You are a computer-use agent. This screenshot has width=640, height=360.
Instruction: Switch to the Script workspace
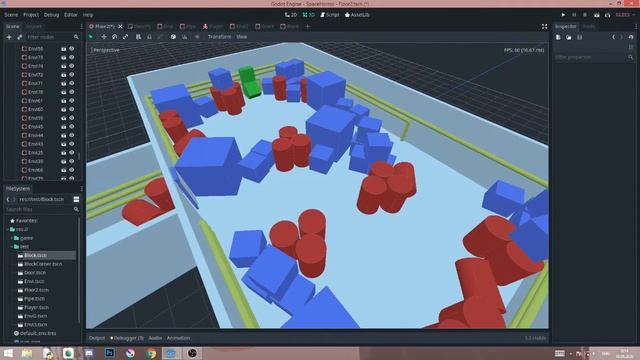coord(330,15)
